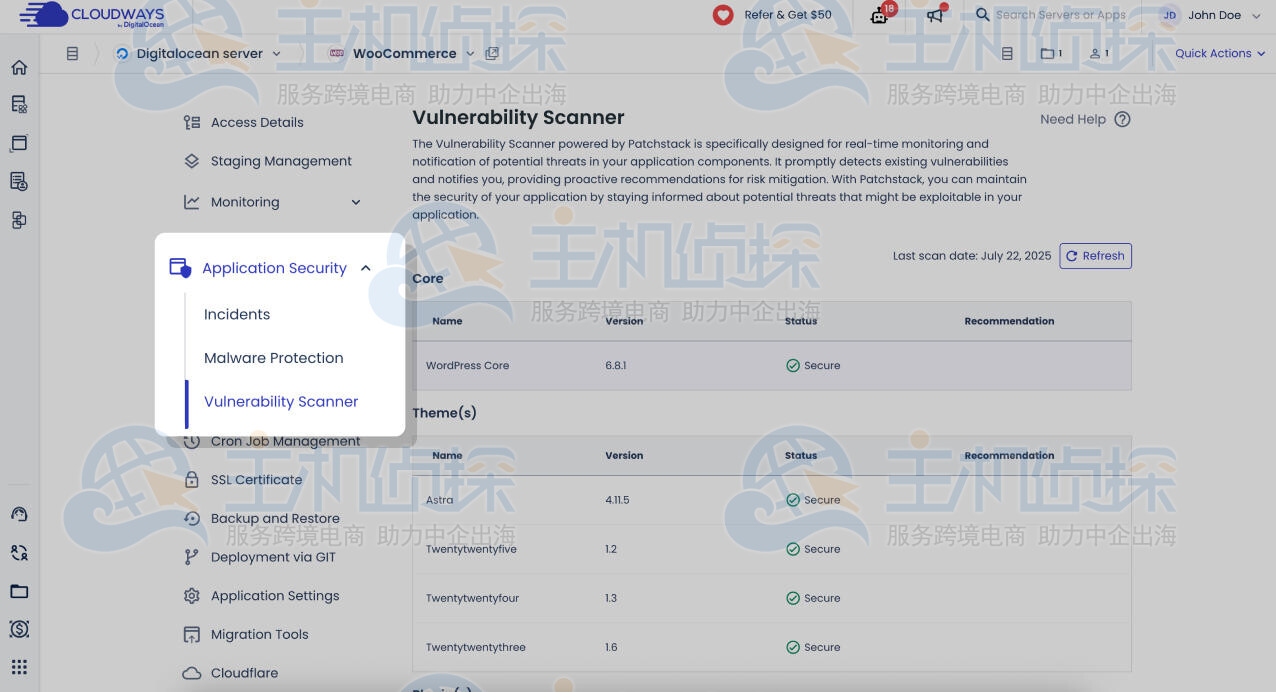The width and height of the screenshot is (1276, 692).
Task: Click version 4.11.5 of Astra
Action: coord(617,500)
